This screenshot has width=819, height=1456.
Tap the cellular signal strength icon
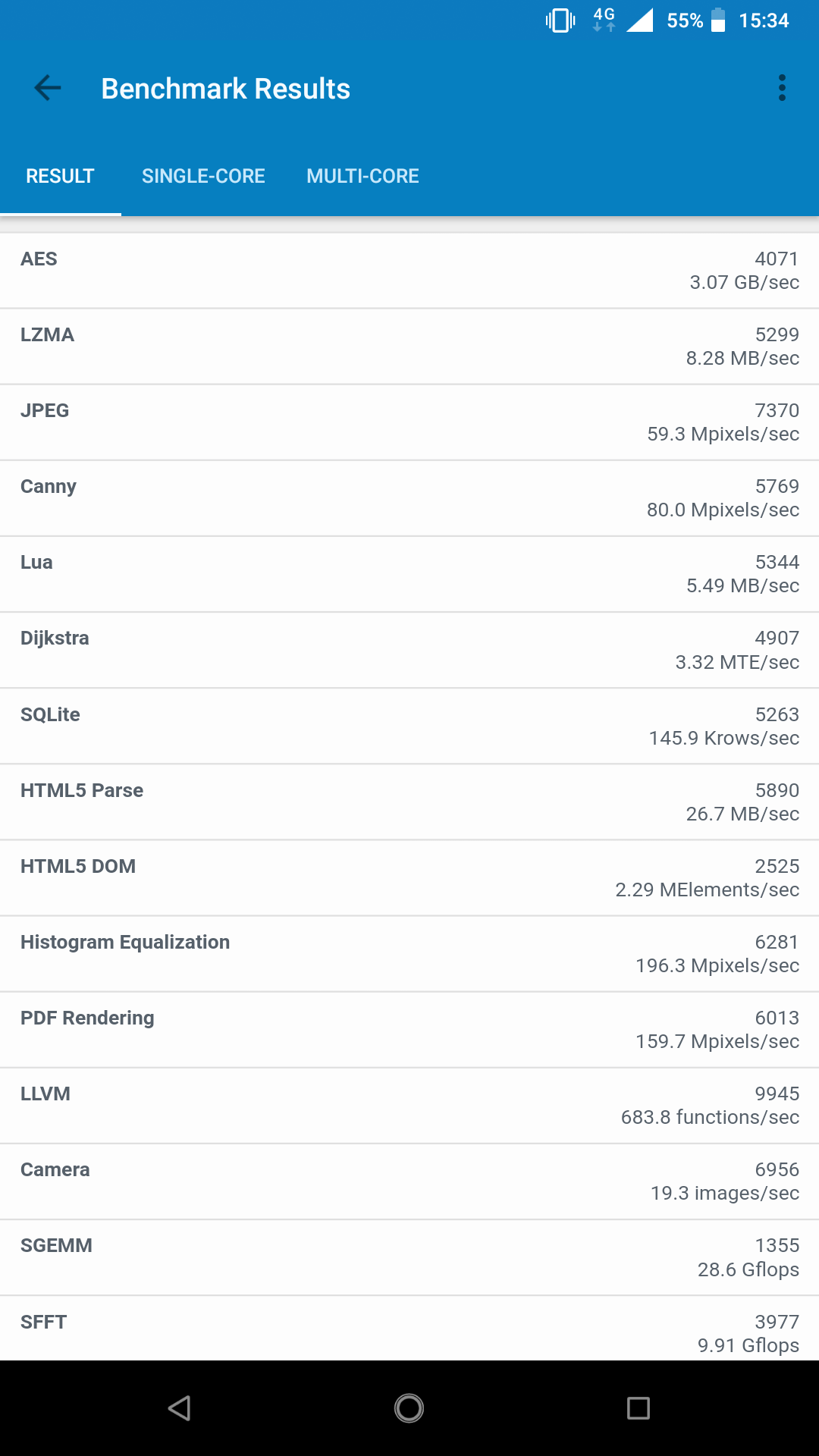click(640, 20)
